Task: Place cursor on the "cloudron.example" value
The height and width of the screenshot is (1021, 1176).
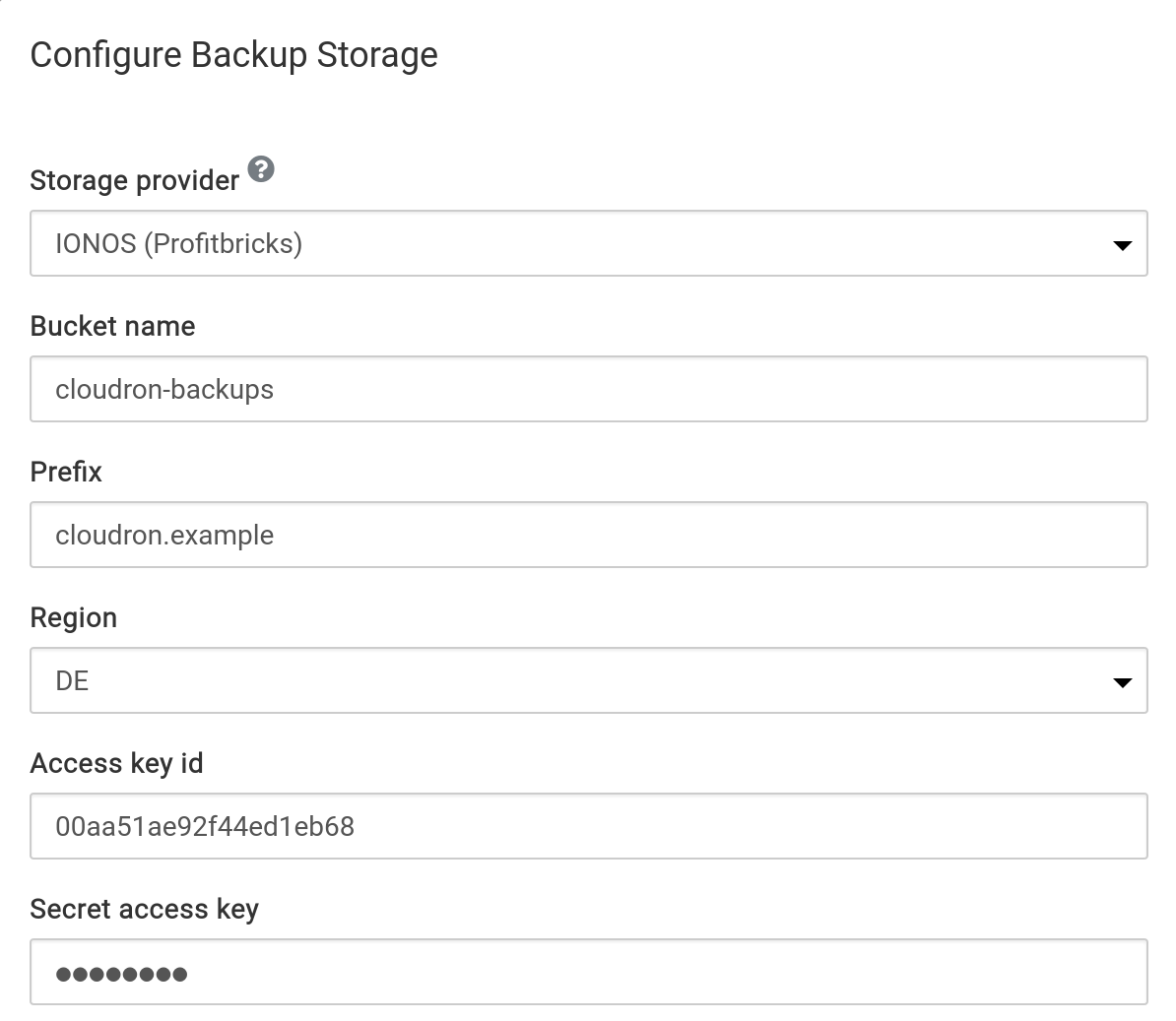Action: (x=164, y=535)
